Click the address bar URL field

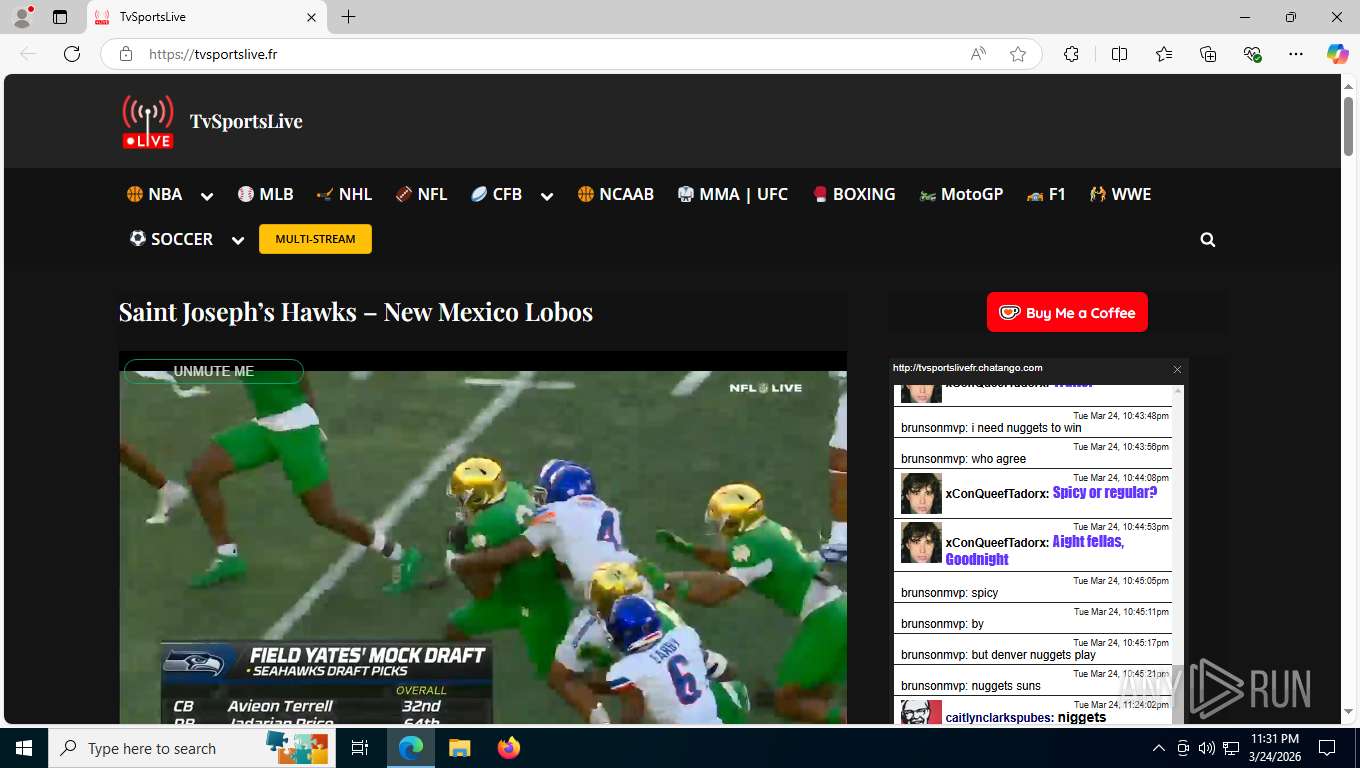pos(555,54)
